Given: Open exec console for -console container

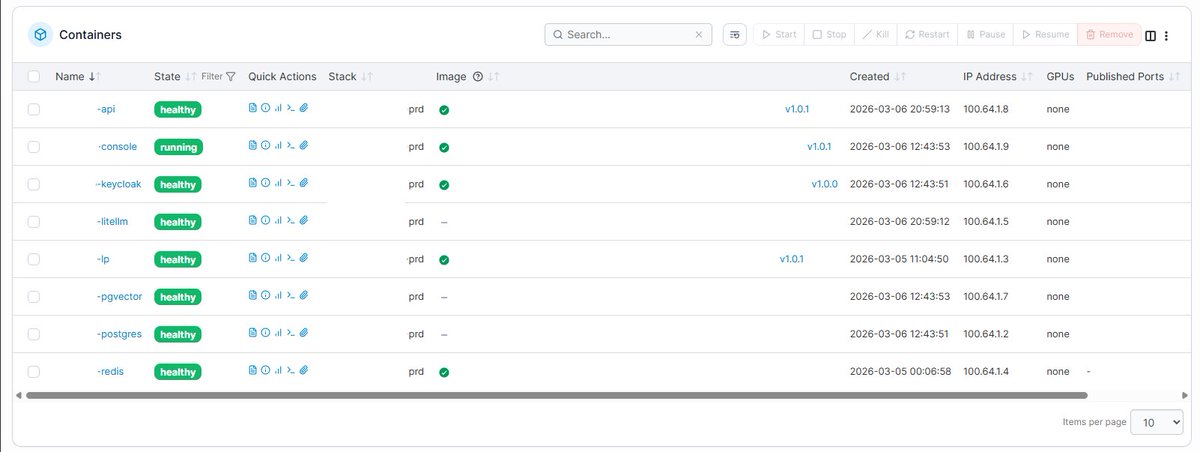Looking at the screenshot, I should coord(291,146).
